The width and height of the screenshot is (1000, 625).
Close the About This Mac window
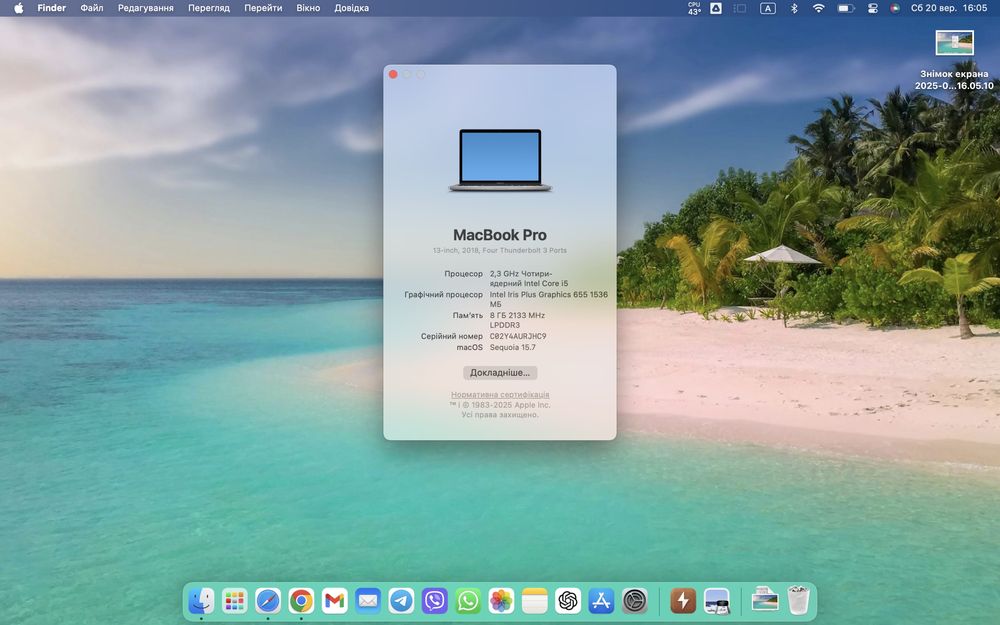393,75
